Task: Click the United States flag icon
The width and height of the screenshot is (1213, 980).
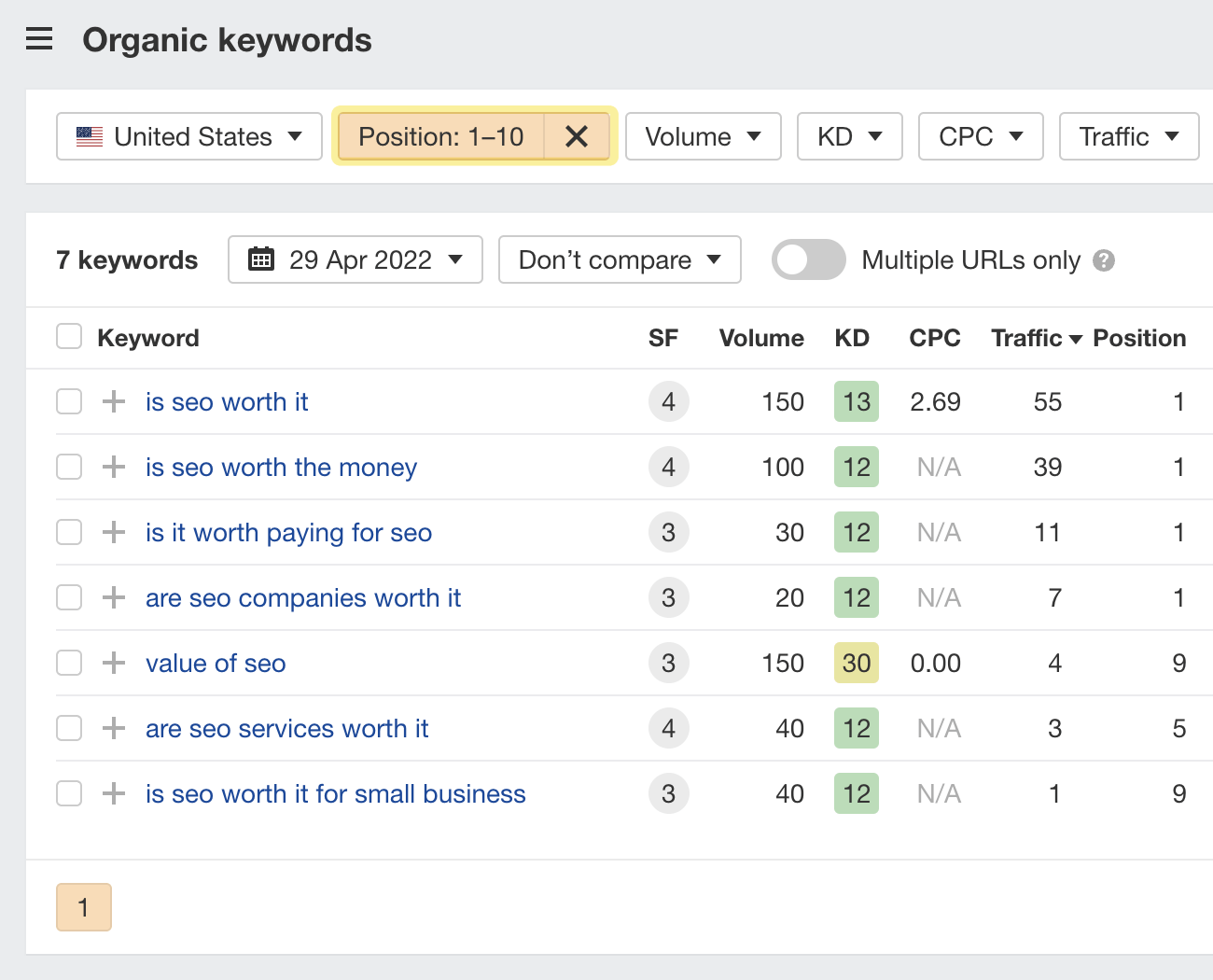Action: (89, 136)
